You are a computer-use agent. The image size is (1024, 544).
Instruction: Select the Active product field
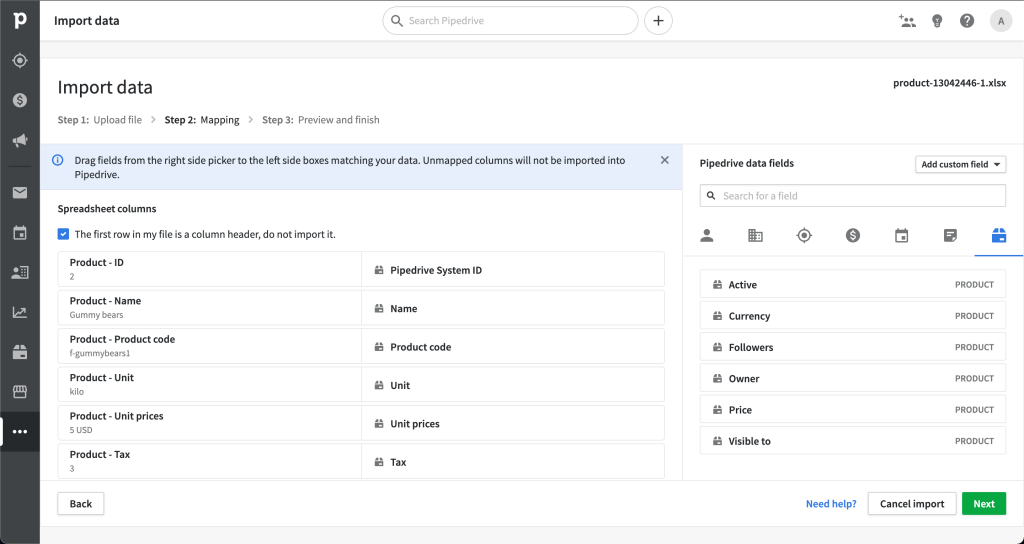click(x=853, y=285)
